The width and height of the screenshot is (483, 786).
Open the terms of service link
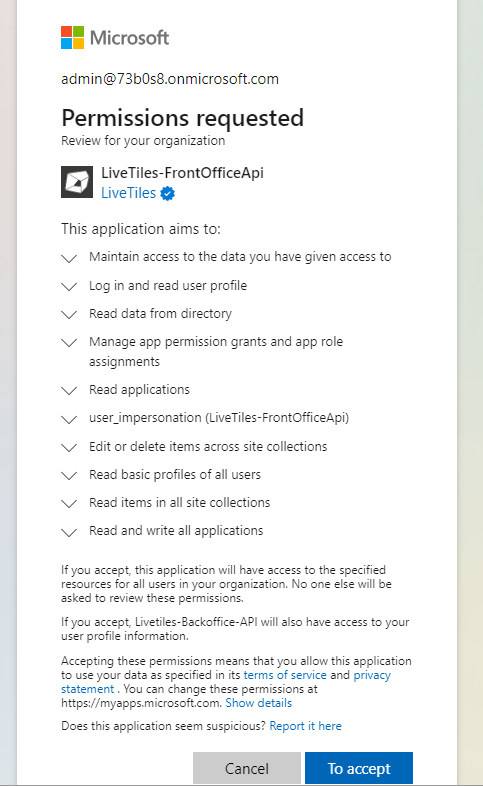(x=285, y=675)
